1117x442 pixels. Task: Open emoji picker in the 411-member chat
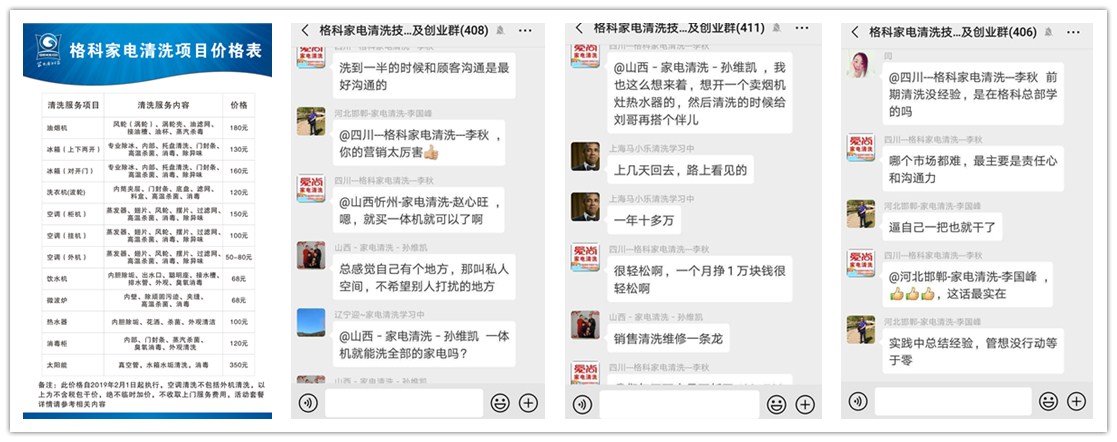[776, 404]
